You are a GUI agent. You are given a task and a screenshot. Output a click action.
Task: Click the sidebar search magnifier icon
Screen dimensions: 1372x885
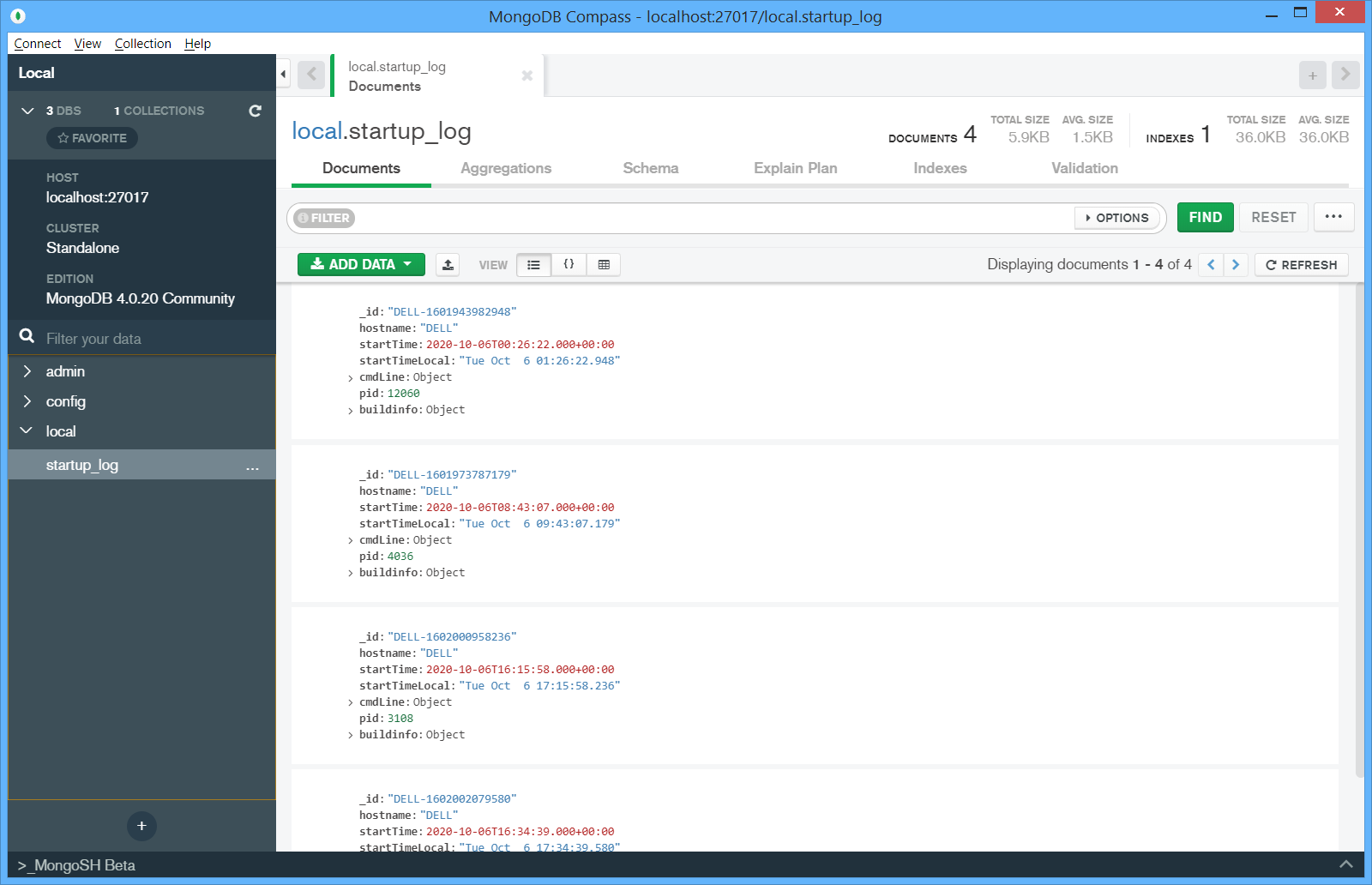tap(27, 336)
